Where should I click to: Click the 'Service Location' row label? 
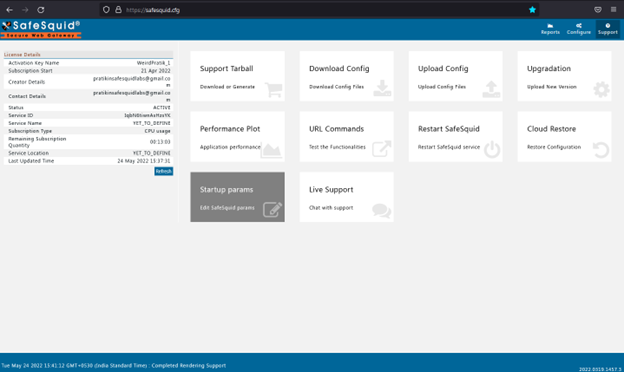[28, 153]
